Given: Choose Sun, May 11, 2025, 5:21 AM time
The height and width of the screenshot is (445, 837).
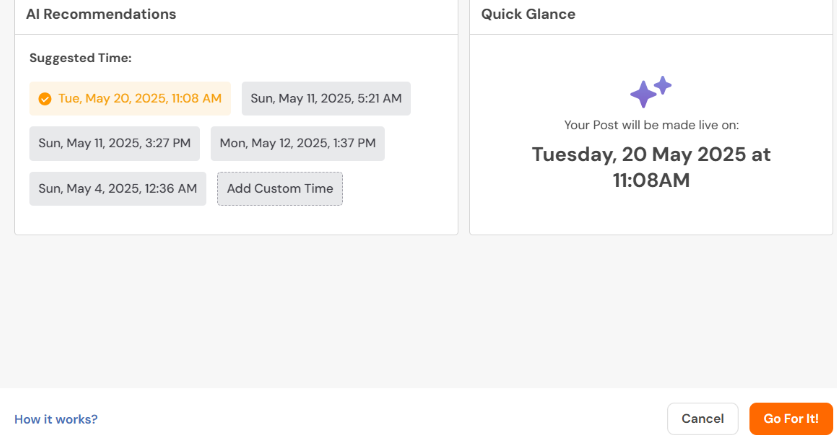Looking at the screenshot, I should tap(326, 99).
